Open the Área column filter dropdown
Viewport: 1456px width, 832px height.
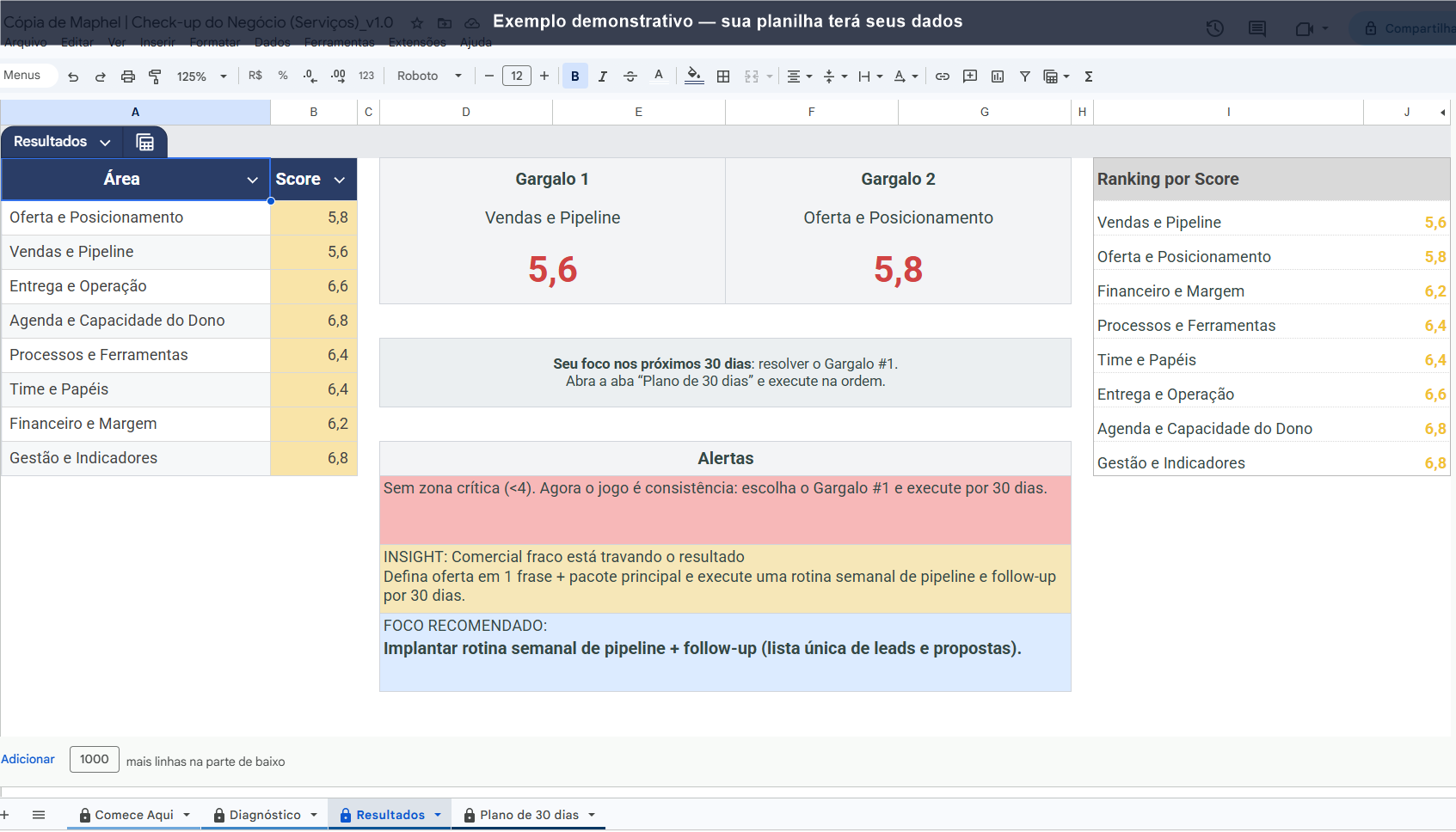tap(253, 180)
